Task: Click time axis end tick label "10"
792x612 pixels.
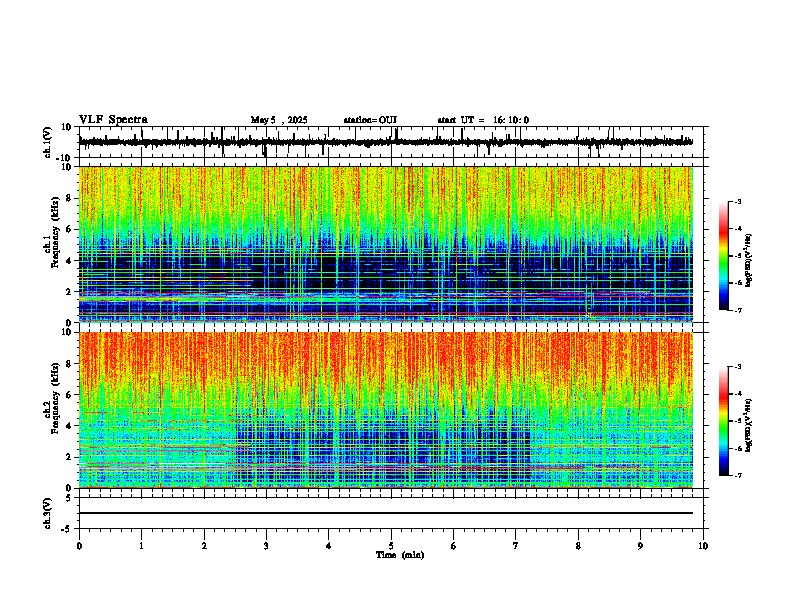Action: [x=703, y=546]
